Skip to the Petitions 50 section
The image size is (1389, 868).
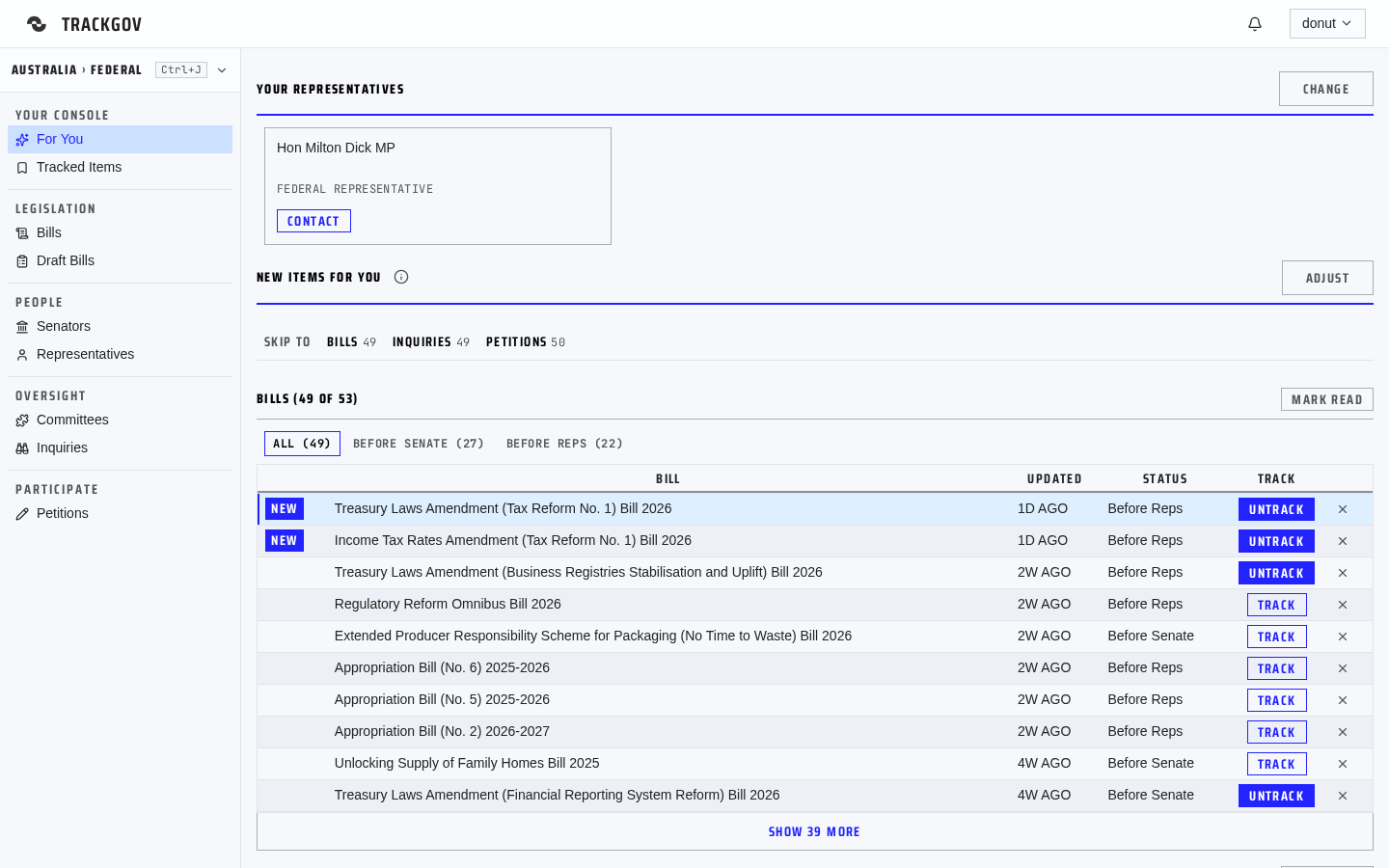pyautogui.click(x=526, y=342)
